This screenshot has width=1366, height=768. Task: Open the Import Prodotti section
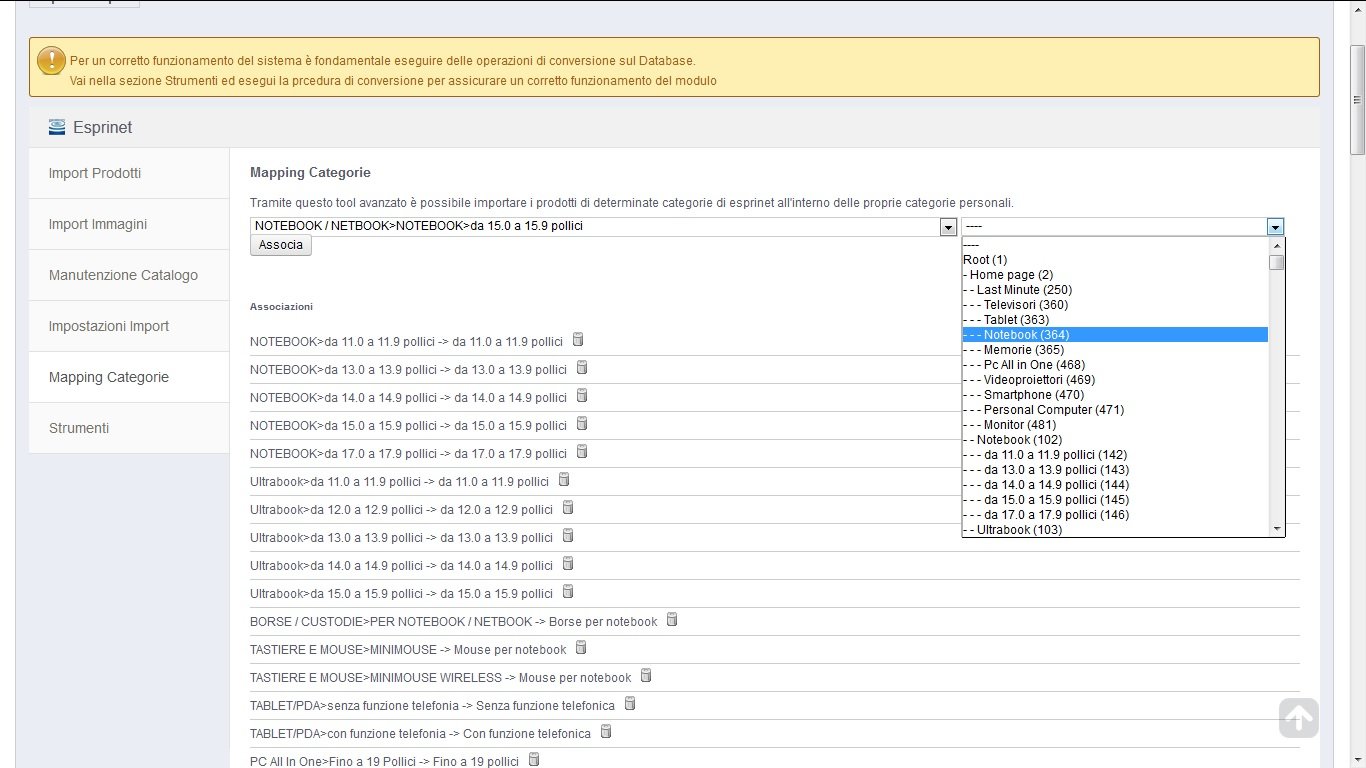point(129,173)
